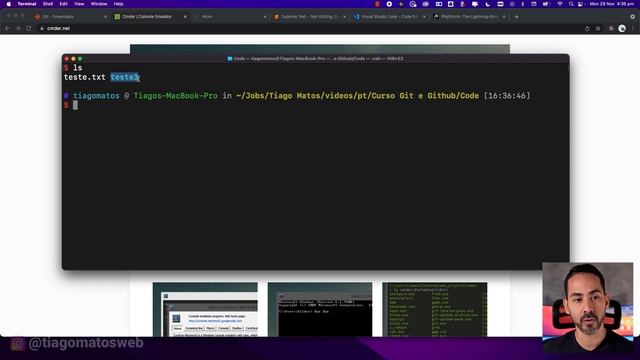
Task: Go back in the browser
Action: (7, 29)
